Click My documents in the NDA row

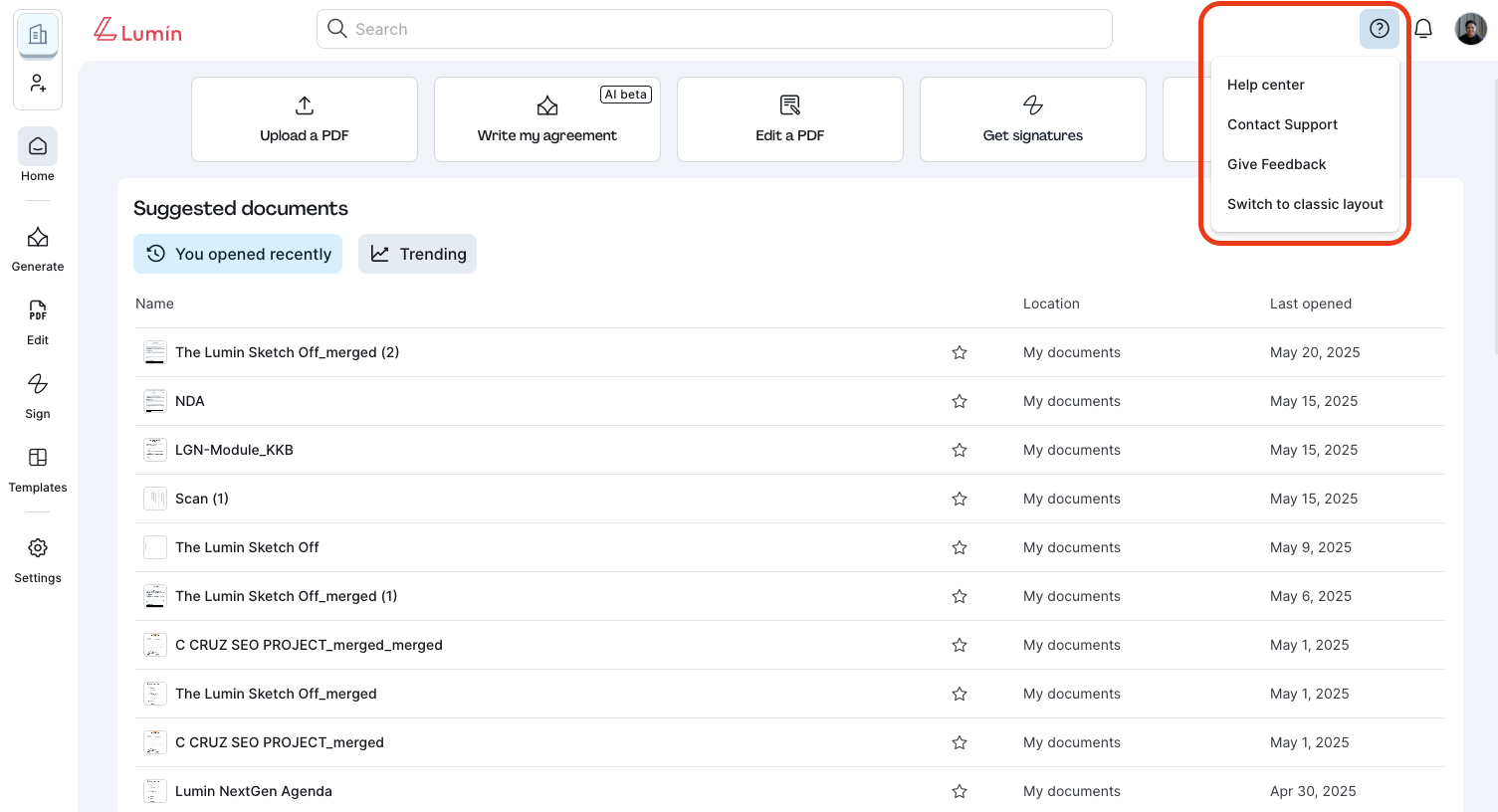pos(1072,401)
